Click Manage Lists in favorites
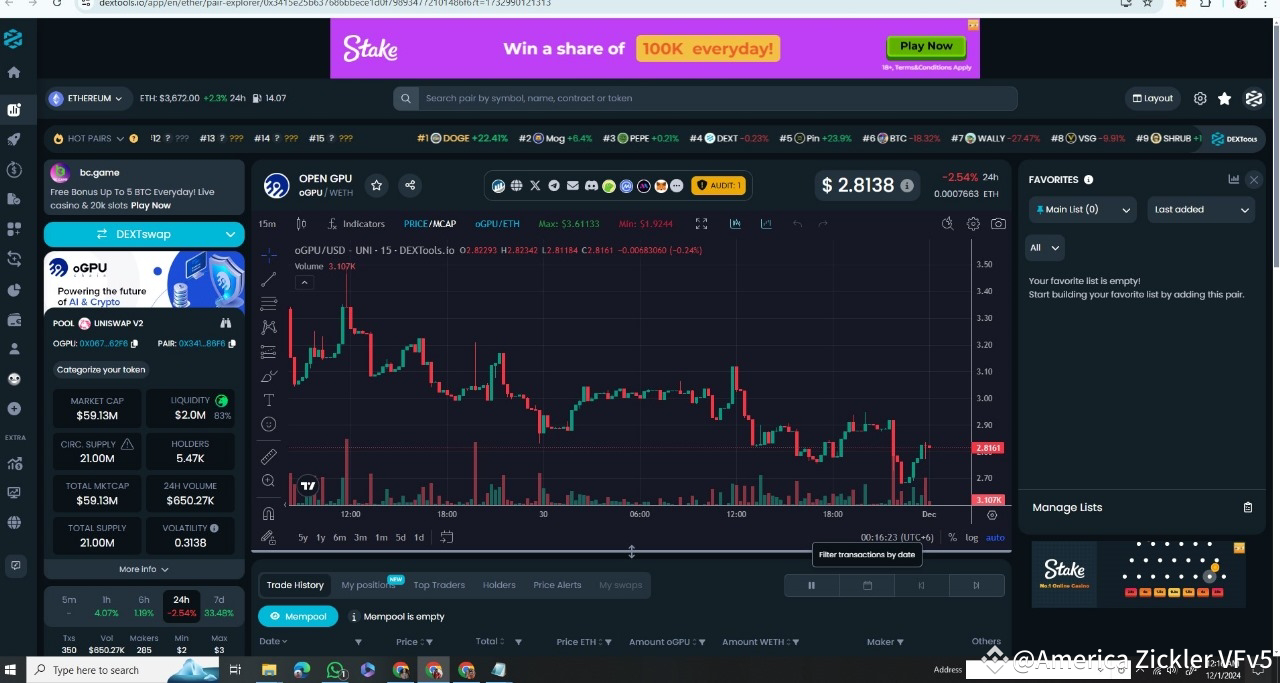 1067,508
